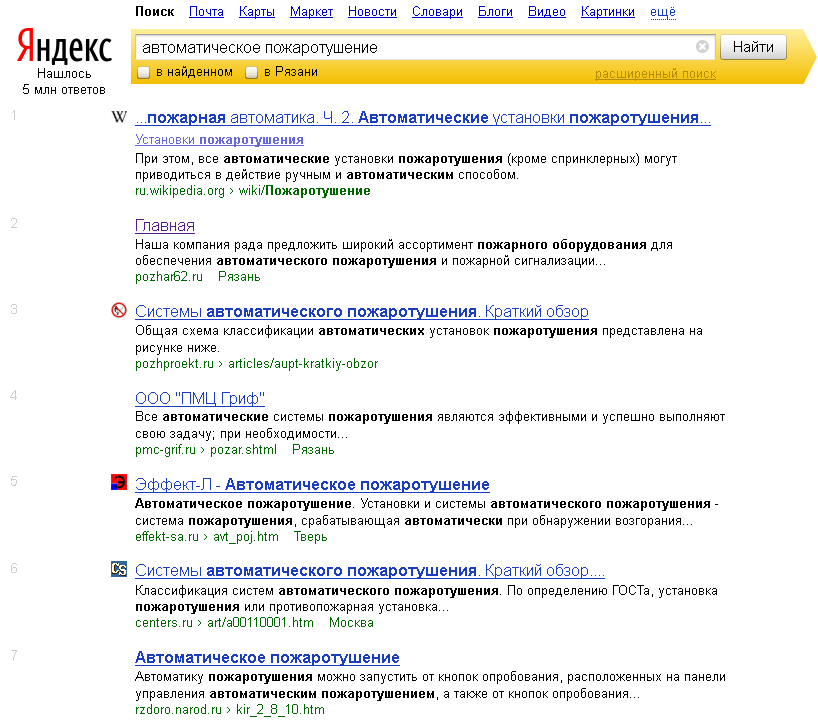Open расширенный поиск

[655, 73]
